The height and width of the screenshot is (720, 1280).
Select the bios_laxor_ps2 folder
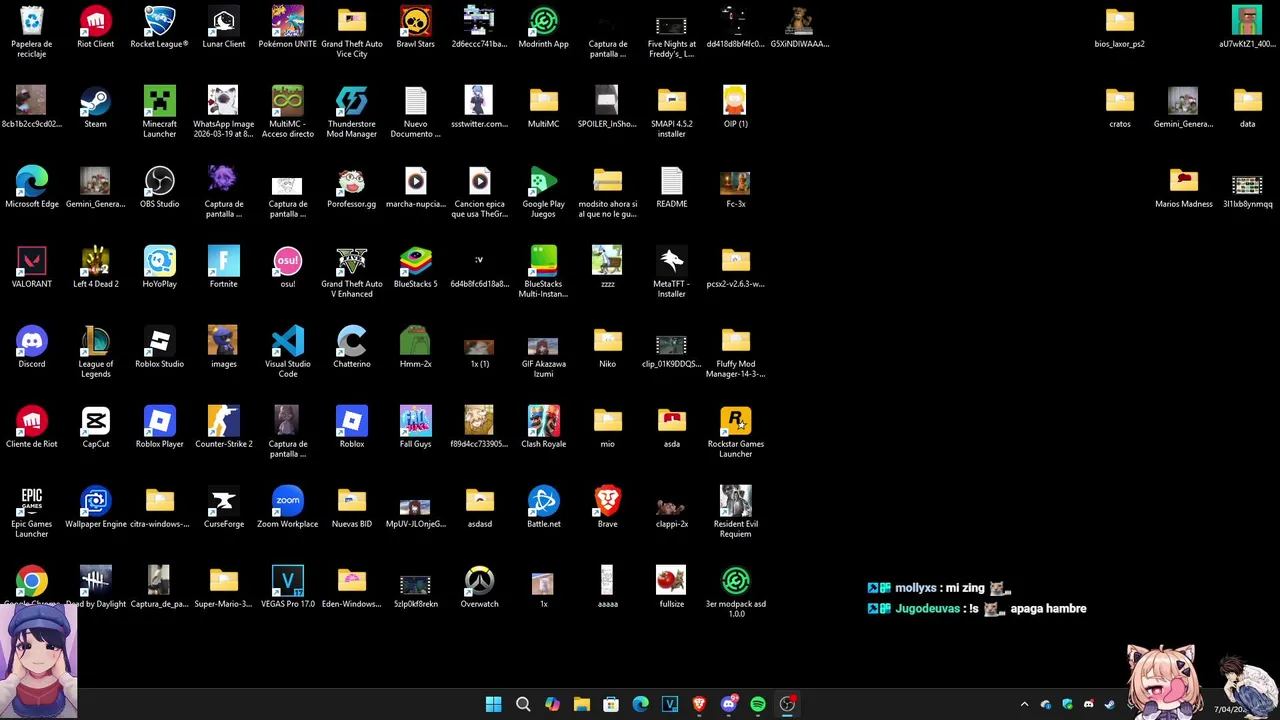[x=1119, y=27]
